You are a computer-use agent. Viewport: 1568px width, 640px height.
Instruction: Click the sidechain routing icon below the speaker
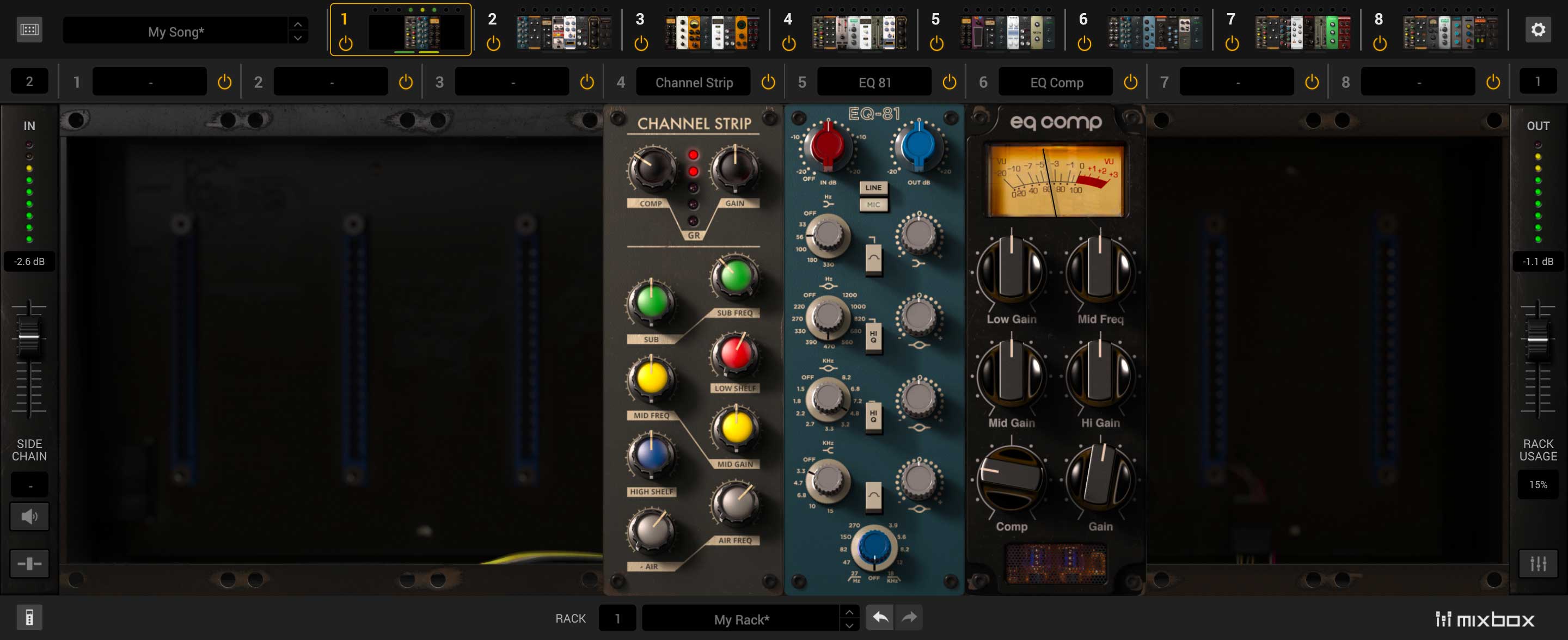coord(29,563)
